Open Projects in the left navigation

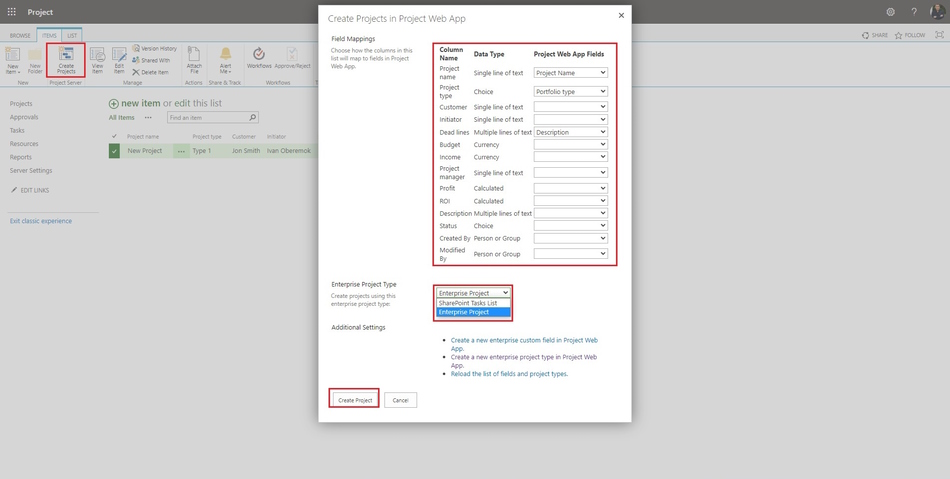[x=21, y=104]
